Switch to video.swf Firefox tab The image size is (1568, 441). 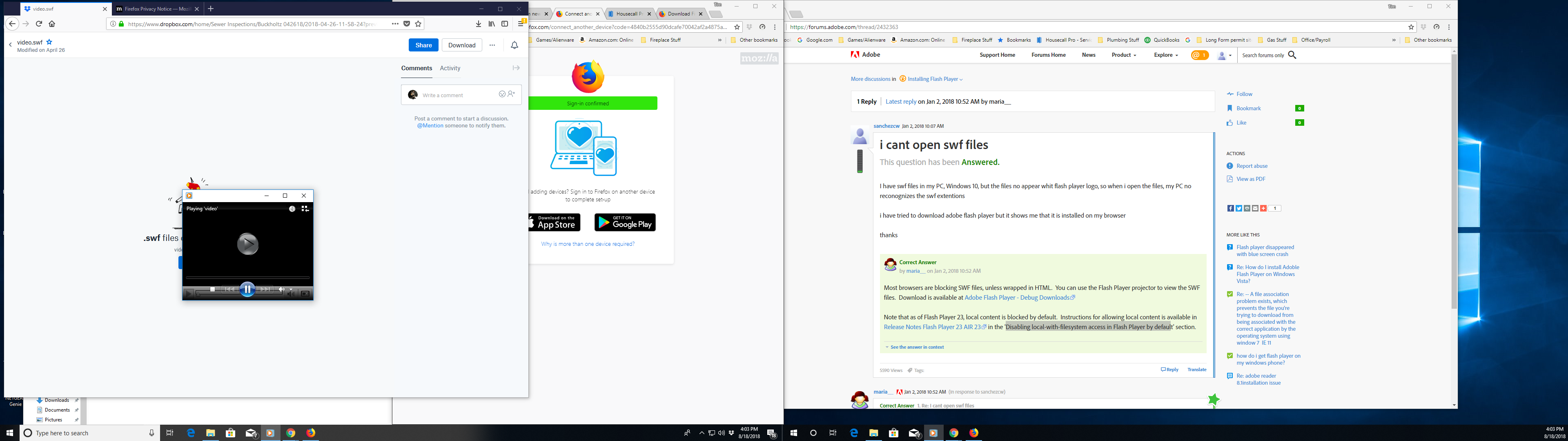click(66, 9)
